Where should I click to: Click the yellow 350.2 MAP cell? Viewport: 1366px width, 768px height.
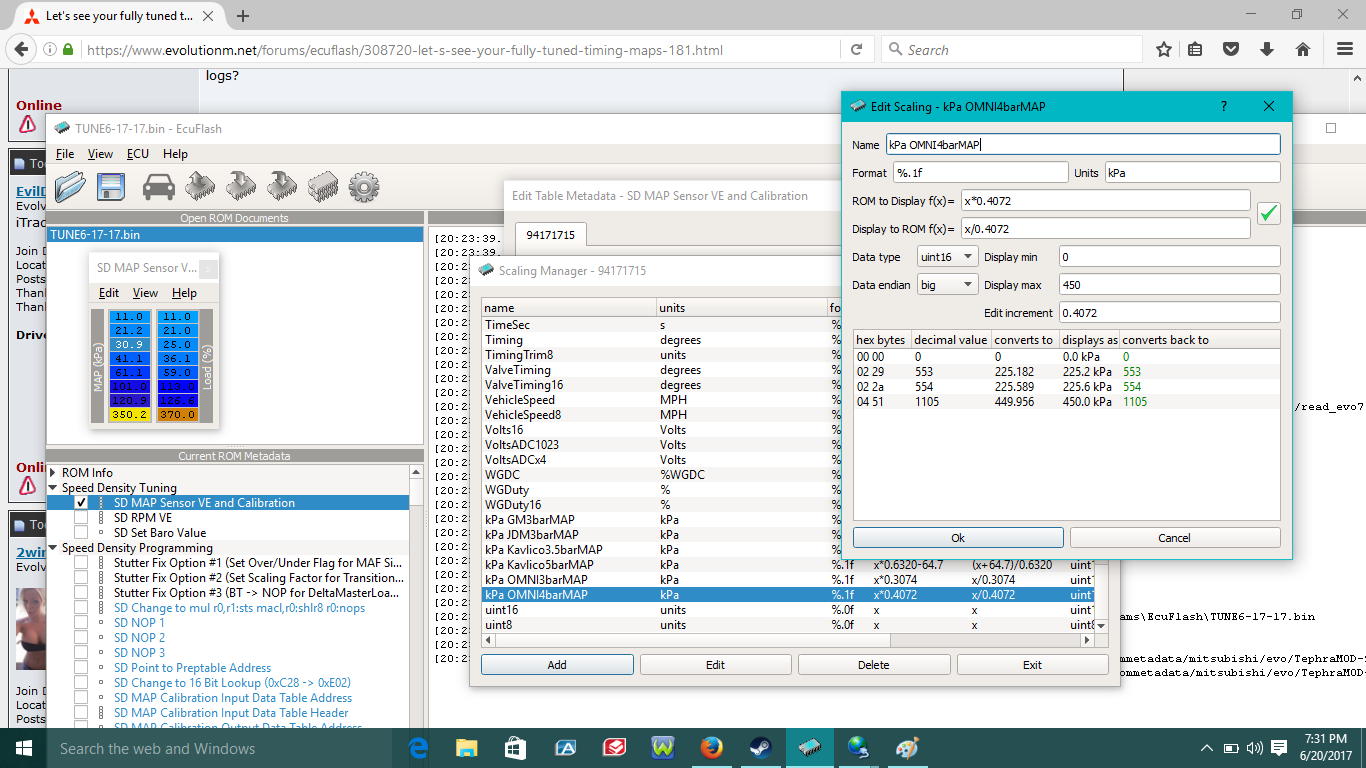click(x=130, y=414)
